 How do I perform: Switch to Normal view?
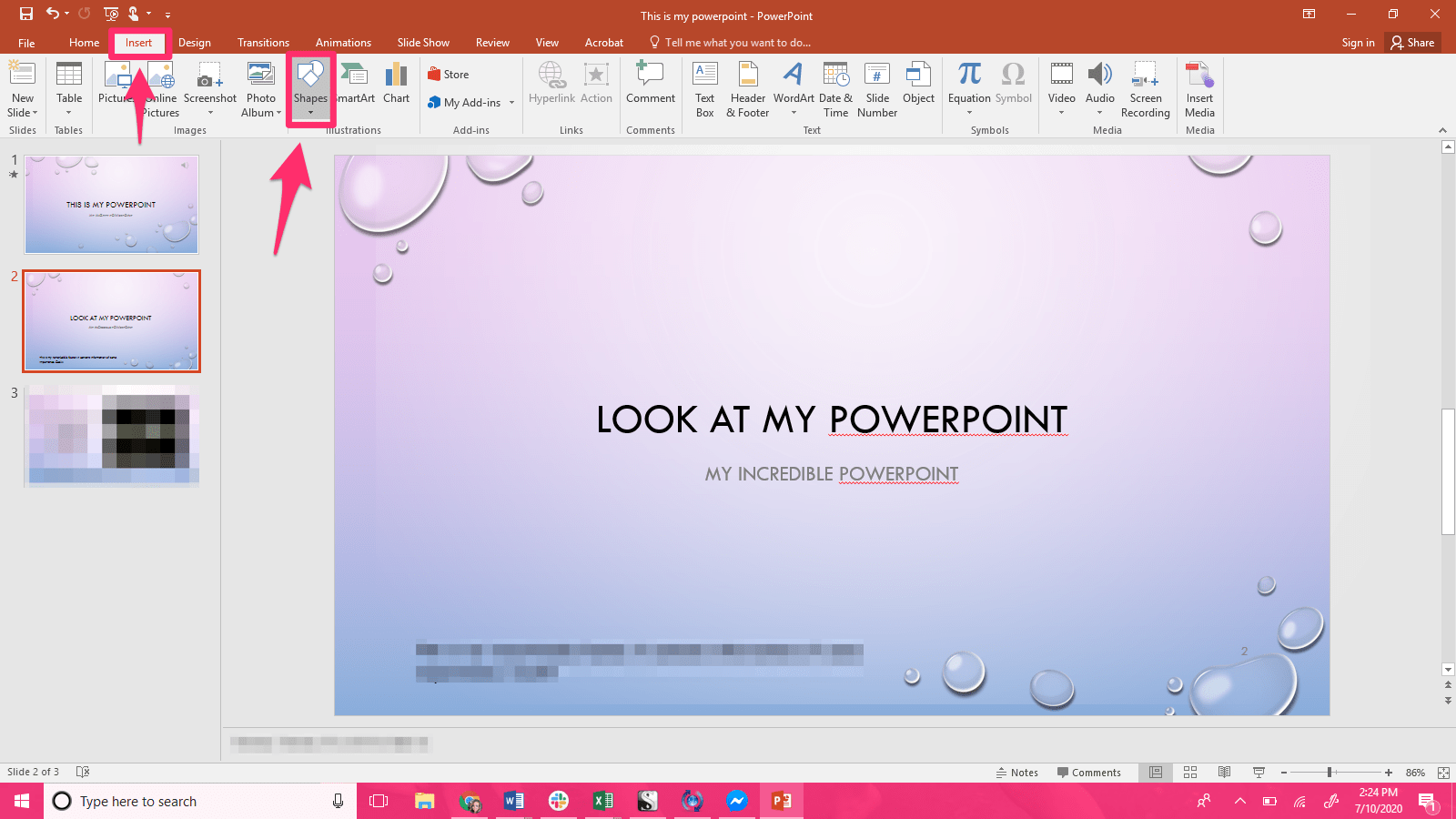pyautogui.click(x=1156, y=773)
